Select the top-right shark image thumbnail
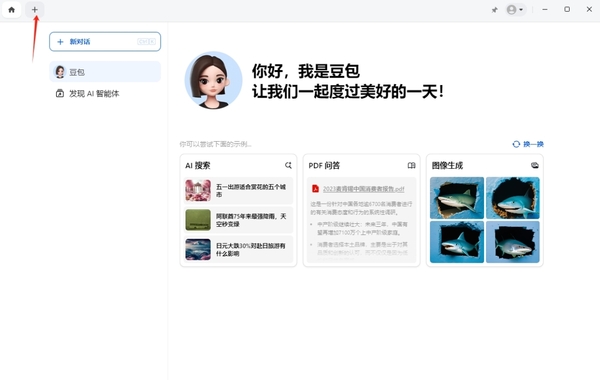 [513, 198]
